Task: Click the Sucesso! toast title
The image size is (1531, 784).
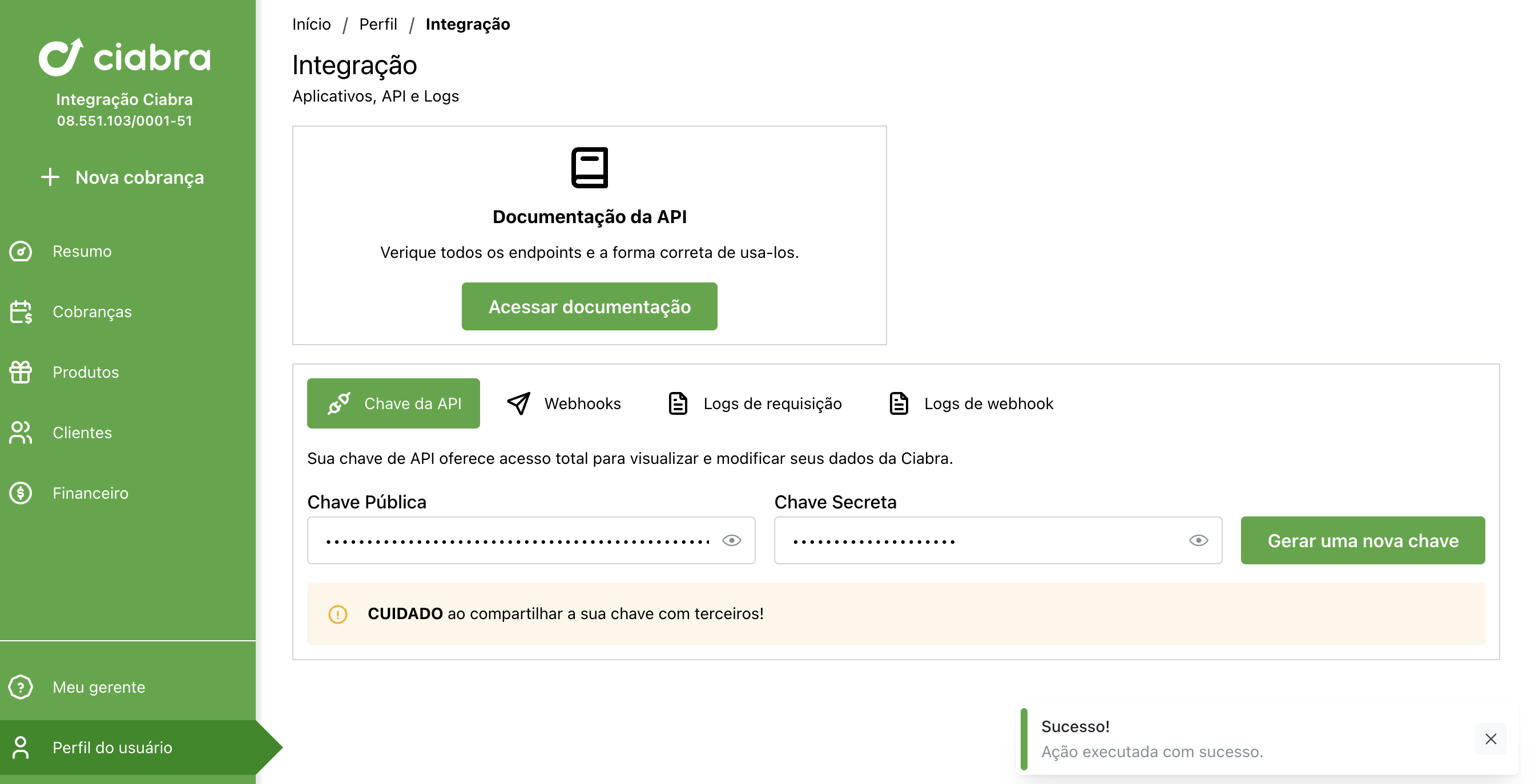Action: tap(1075, 726)
